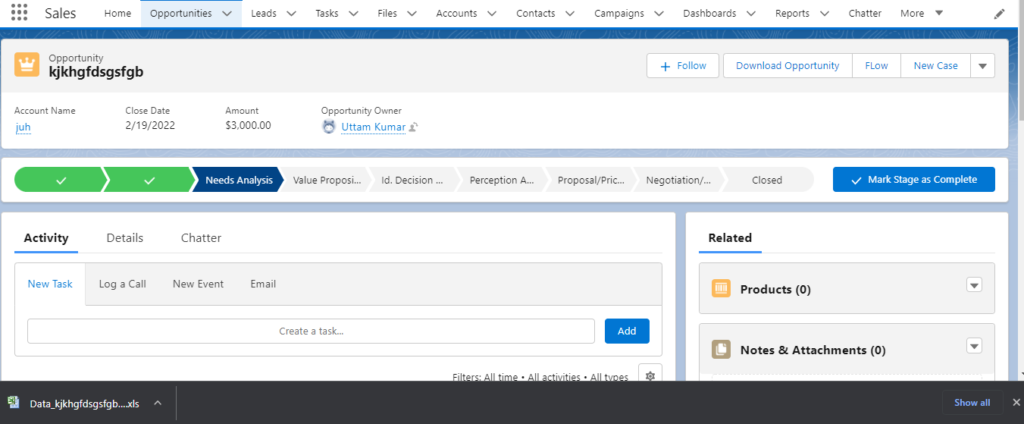Close the downloads bar
The width and height of the screenshot is (1024, 424).
[1016, 402]
